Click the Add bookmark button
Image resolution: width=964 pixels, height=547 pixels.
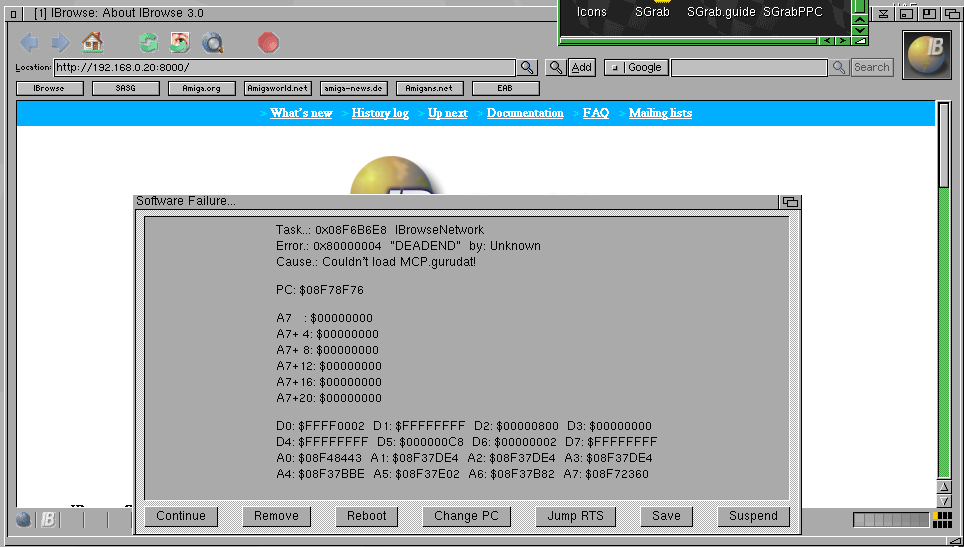pos(582,68)
